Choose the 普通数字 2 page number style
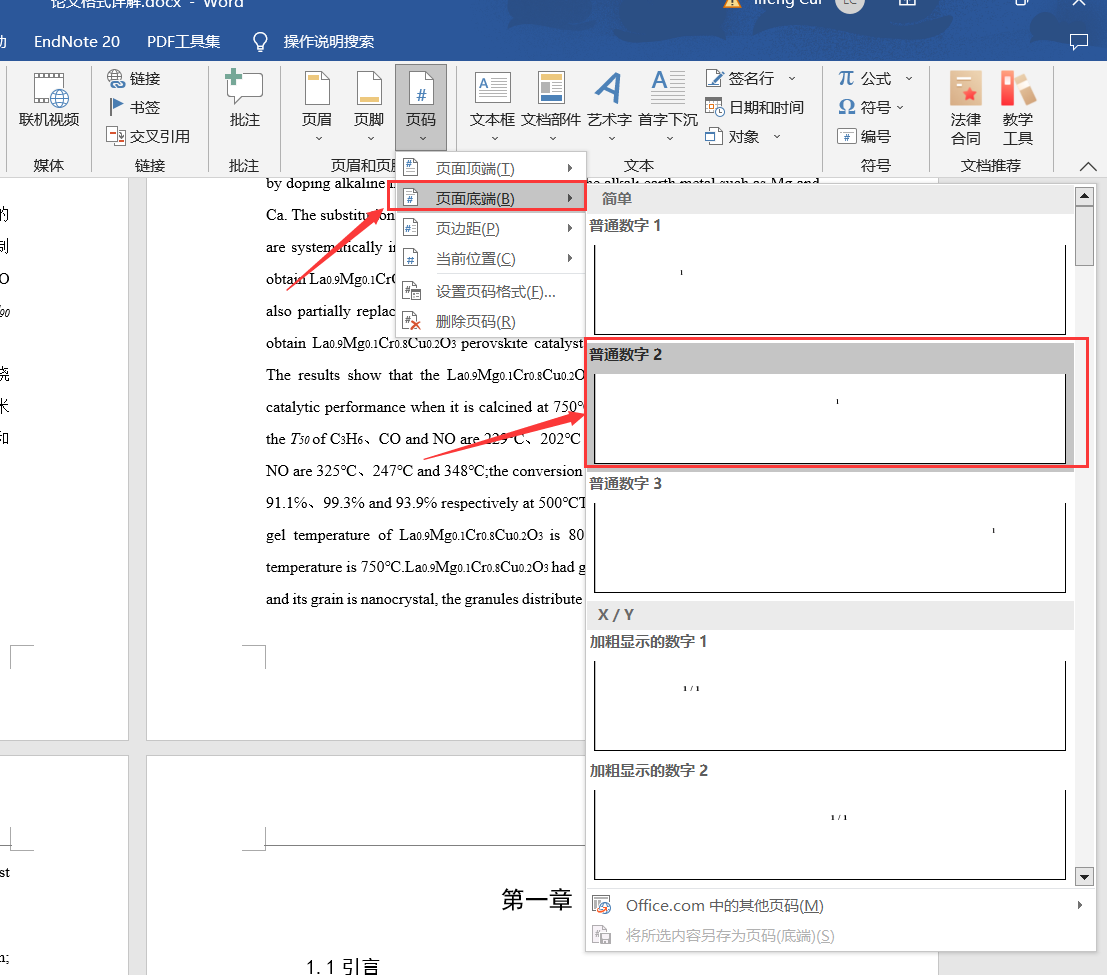Screen dimensions: 1107x975 (830, 406)
